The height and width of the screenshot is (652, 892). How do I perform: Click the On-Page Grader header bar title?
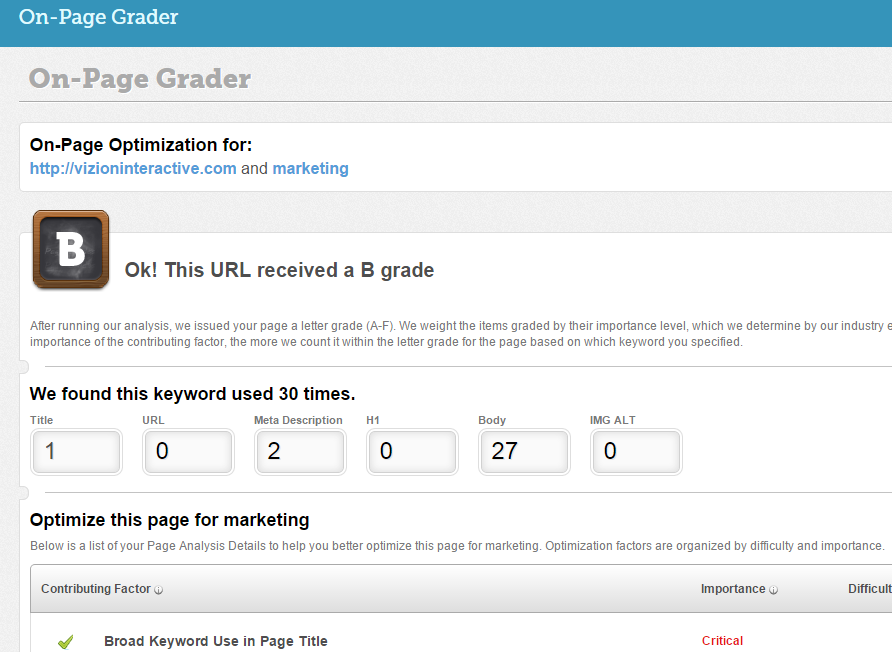pyautogui.click(x=98, y=17)
